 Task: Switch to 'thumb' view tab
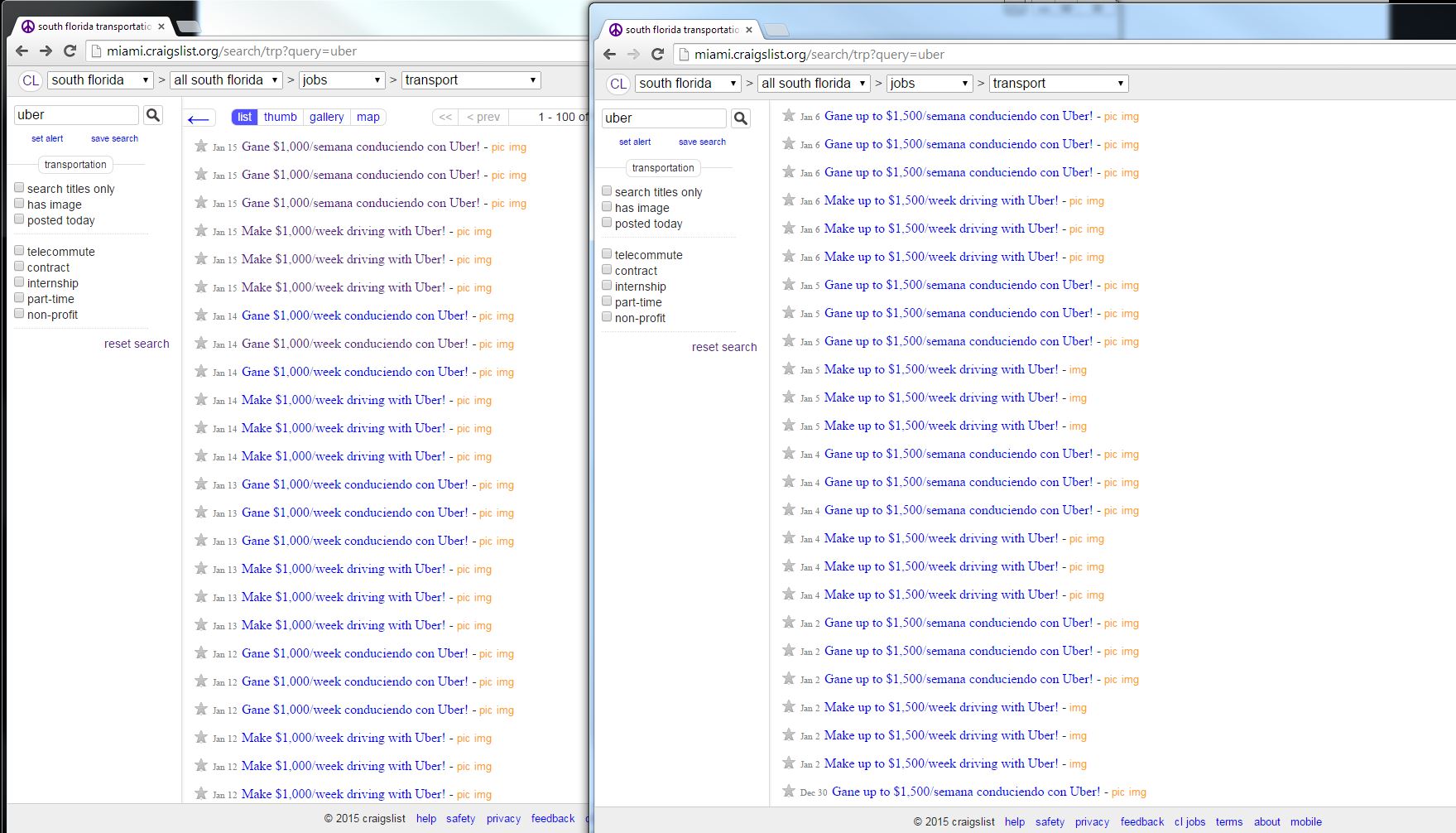coord(280,118)
